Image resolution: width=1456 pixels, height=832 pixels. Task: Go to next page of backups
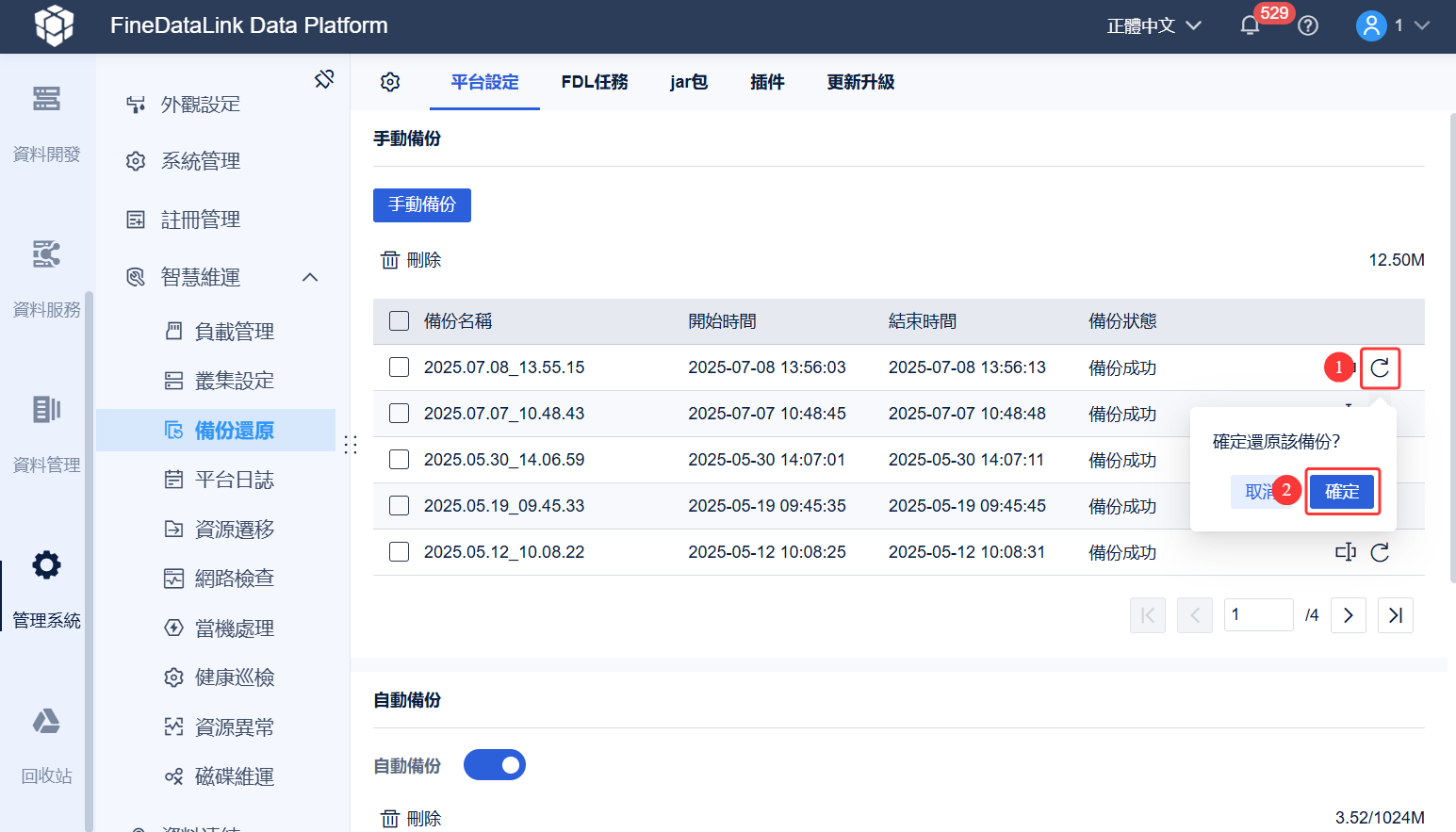pos(1349,615)
